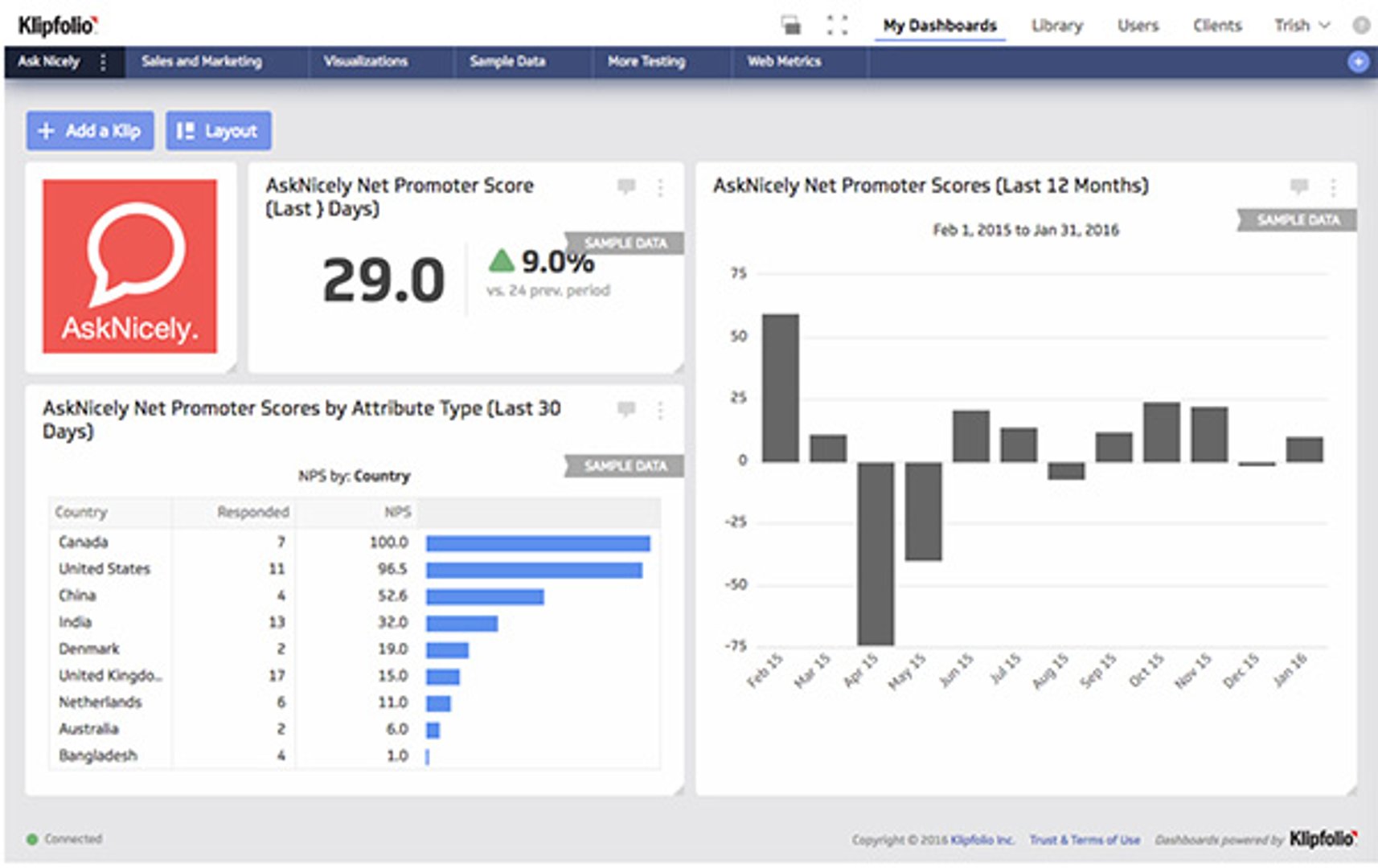The width and height of the screenshot is (1378, 868).
Task: Select the United Kingdo.. row
Action: [355, 676]
